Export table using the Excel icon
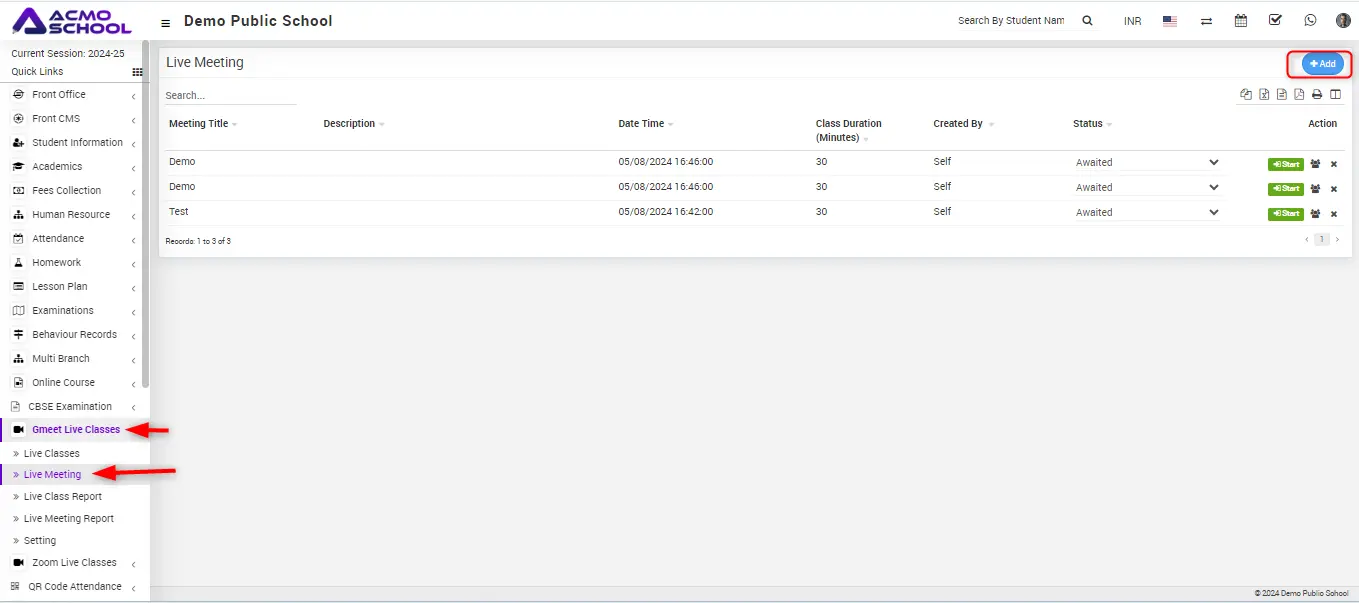Image resolution: width=1359 pixels, height=603 pixels. tap(1264, 95)
